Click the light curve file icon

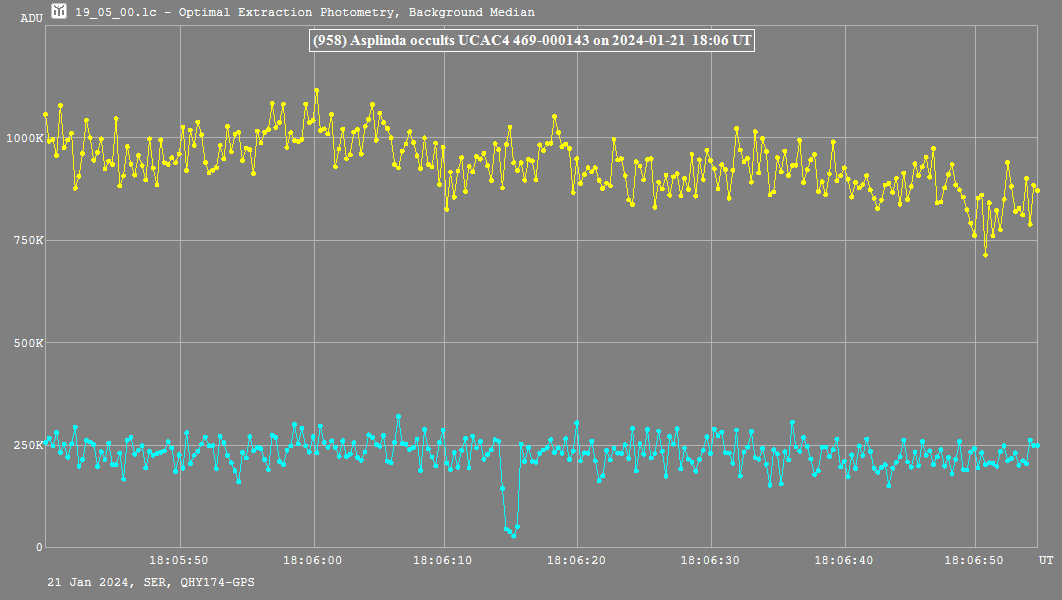click(x=60, y=12)
